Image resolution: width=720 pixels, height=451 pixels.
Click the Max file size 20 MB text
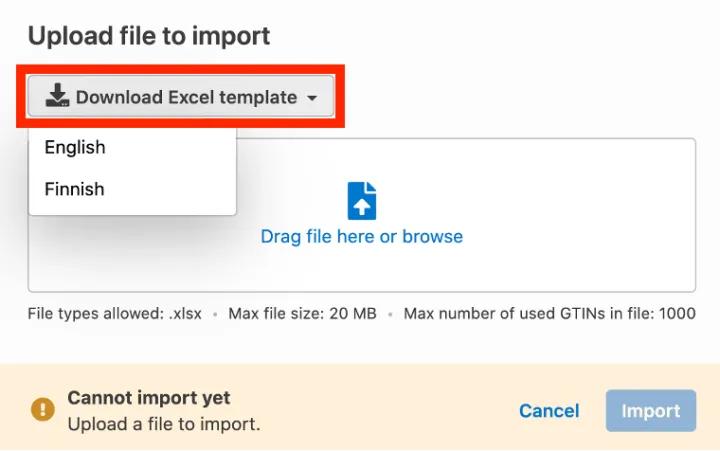[x=302, y=314]
